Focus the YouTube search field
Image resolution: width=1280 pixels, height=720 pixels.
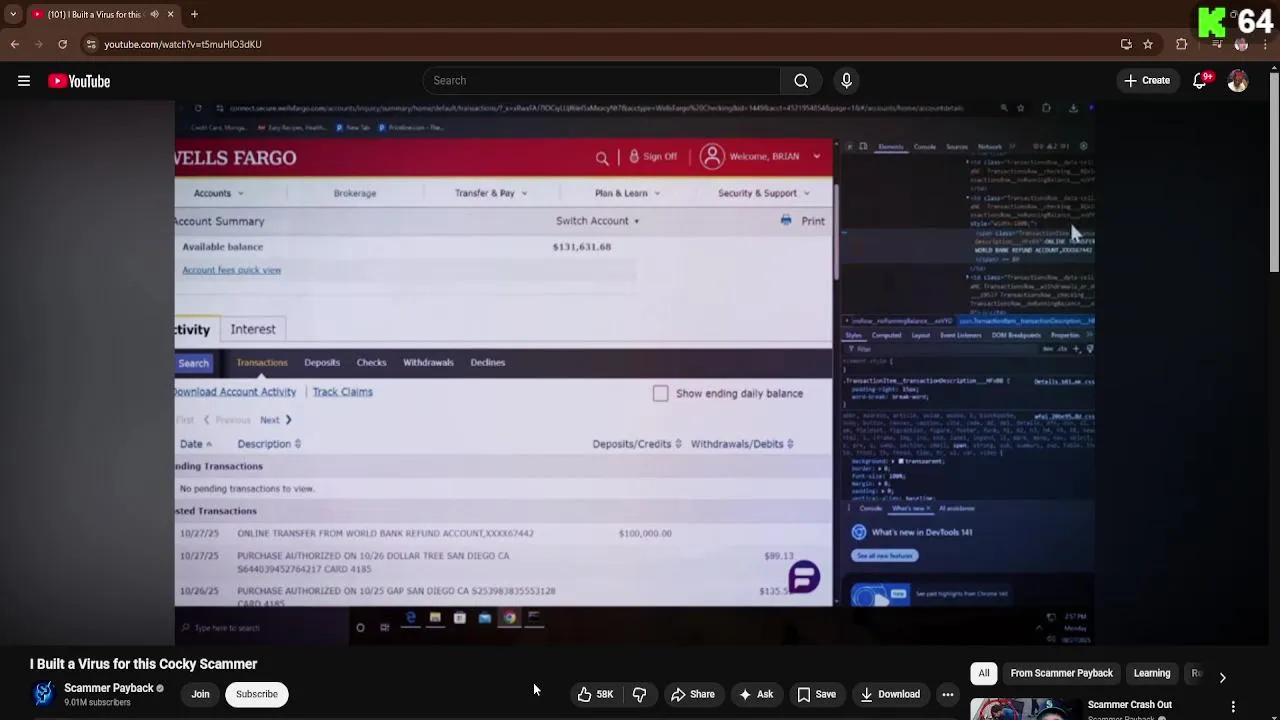pyautogui.click(x=601, y=81)
